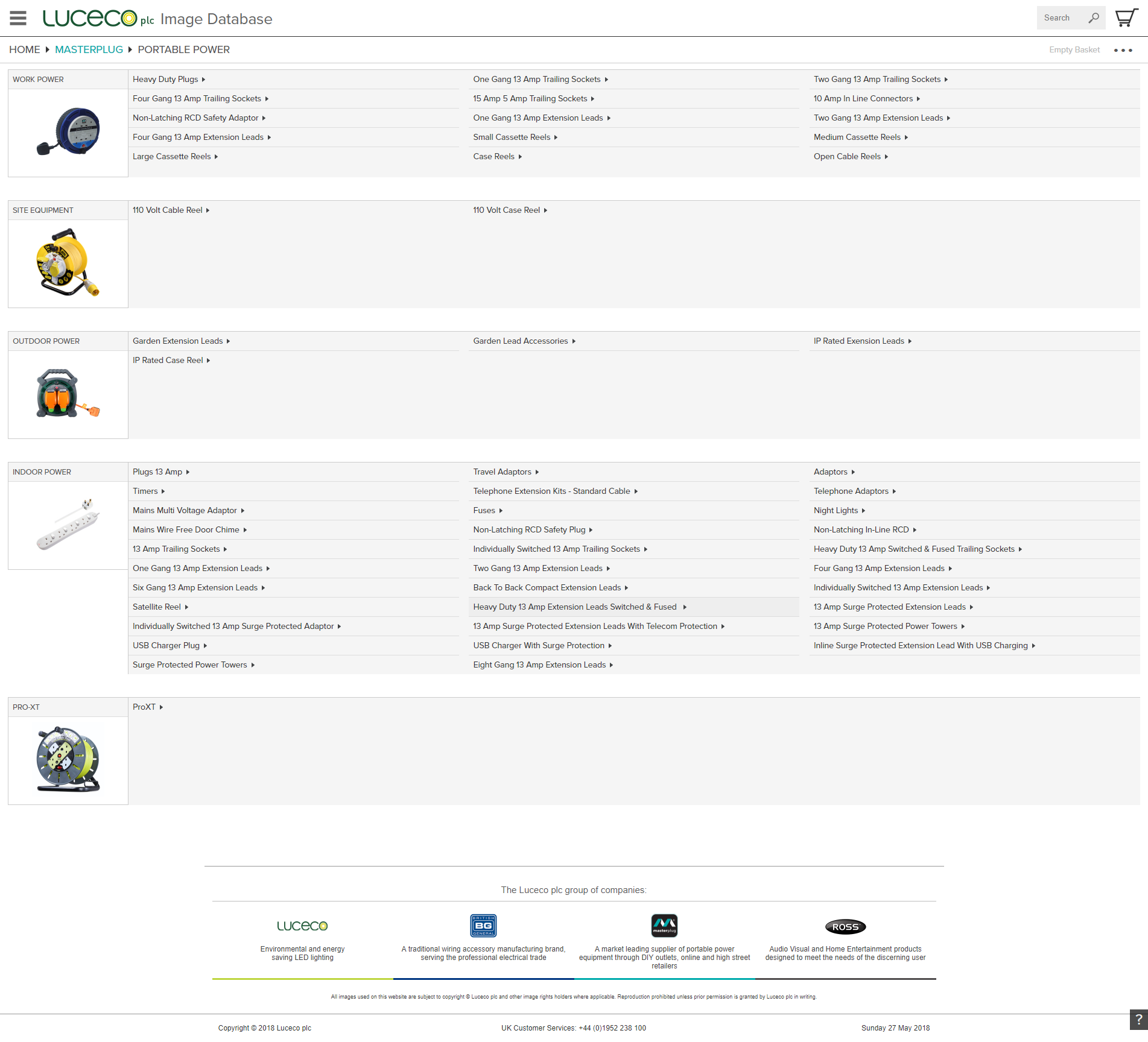Open SITE EQUIPMENT category heading
The height and width of the screenshot is (1042, 1148).
pyautogui.click(x=43, y=210)
